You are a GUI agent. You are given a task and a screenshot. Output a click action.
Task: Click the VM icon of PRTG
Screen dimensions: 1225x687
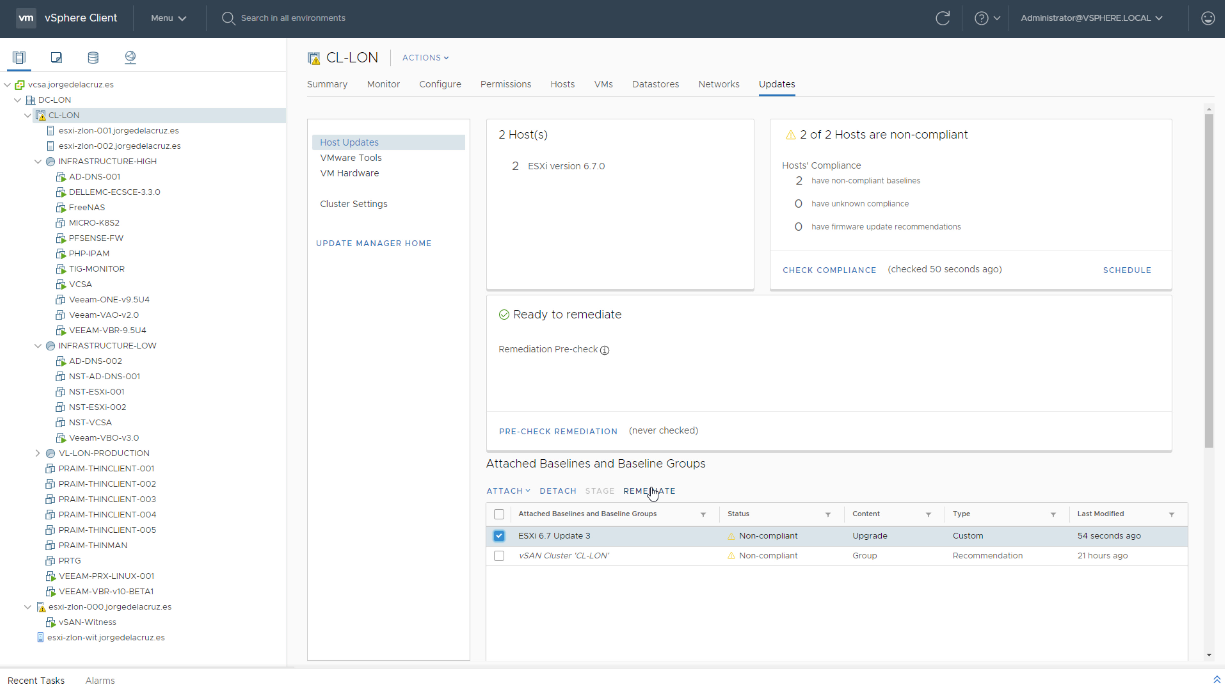click(50, 561)
